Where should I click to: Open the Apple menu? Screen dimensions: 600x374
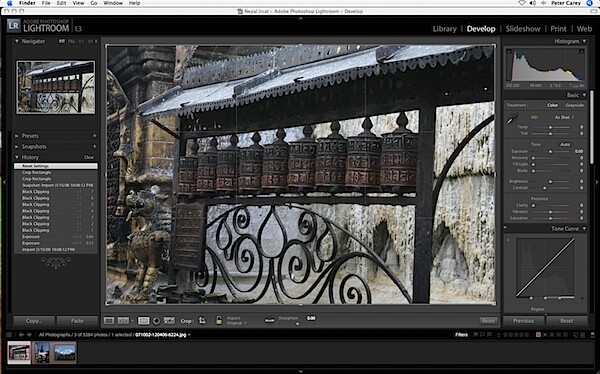[9, 3]
